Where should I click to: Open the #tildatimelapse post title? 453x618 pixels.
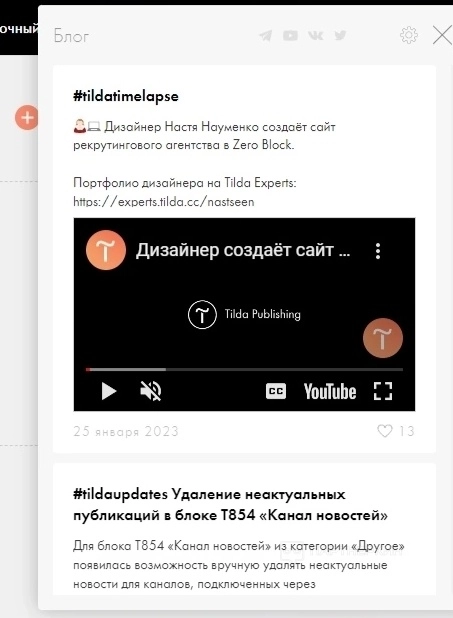[126, 96]
